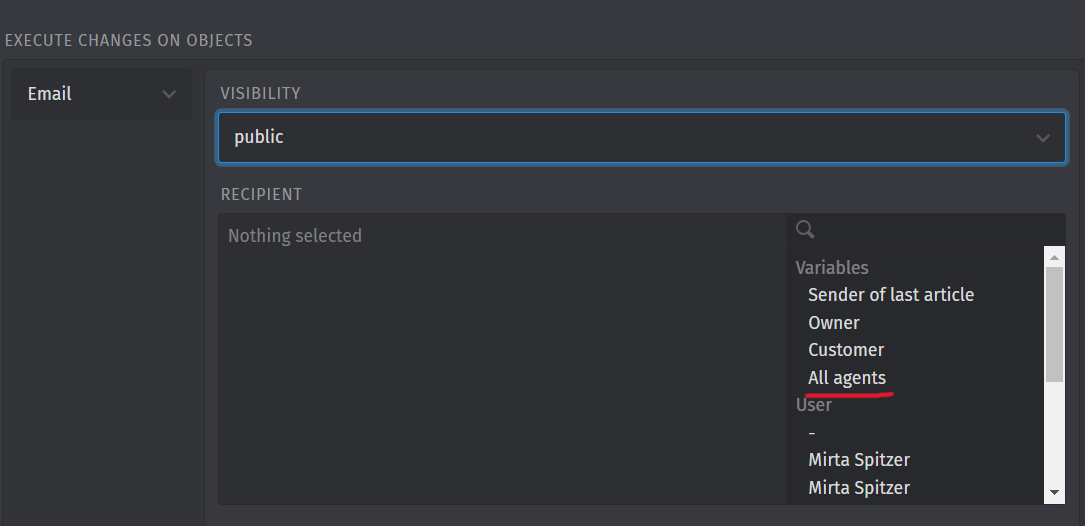Select Sender of last article variable
The height and width of the screenshot is (526, 1085).
pyautogui.click(x=891, y=295)
